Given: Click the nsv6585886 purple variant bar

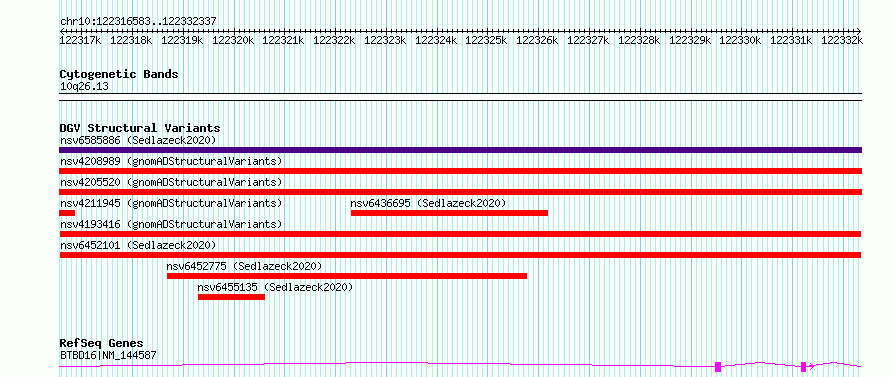Looking at the screenshot, I should tap(460, 150).
